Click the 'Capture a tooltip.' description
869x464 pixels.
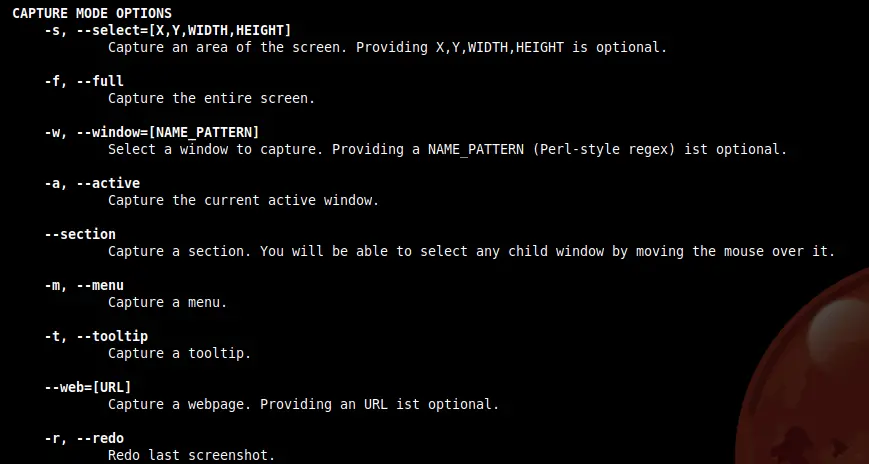click(x=180, y=353)
